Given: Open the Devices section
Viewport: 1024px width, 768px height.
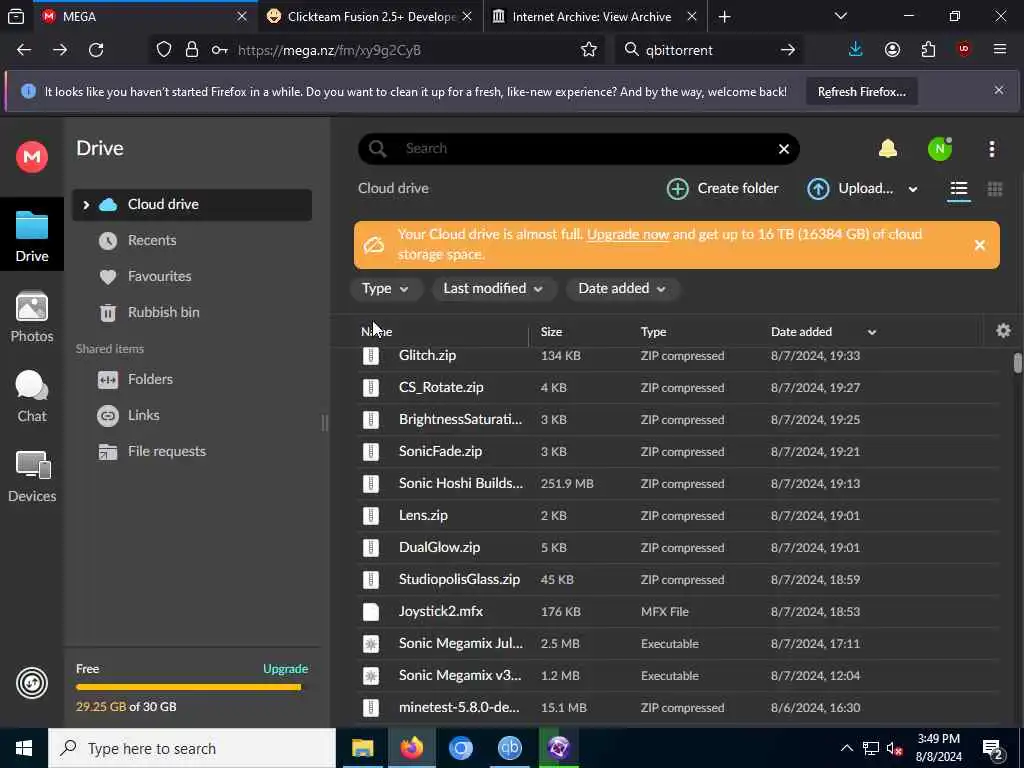Looking at the screenshot, I should point(32,477).
